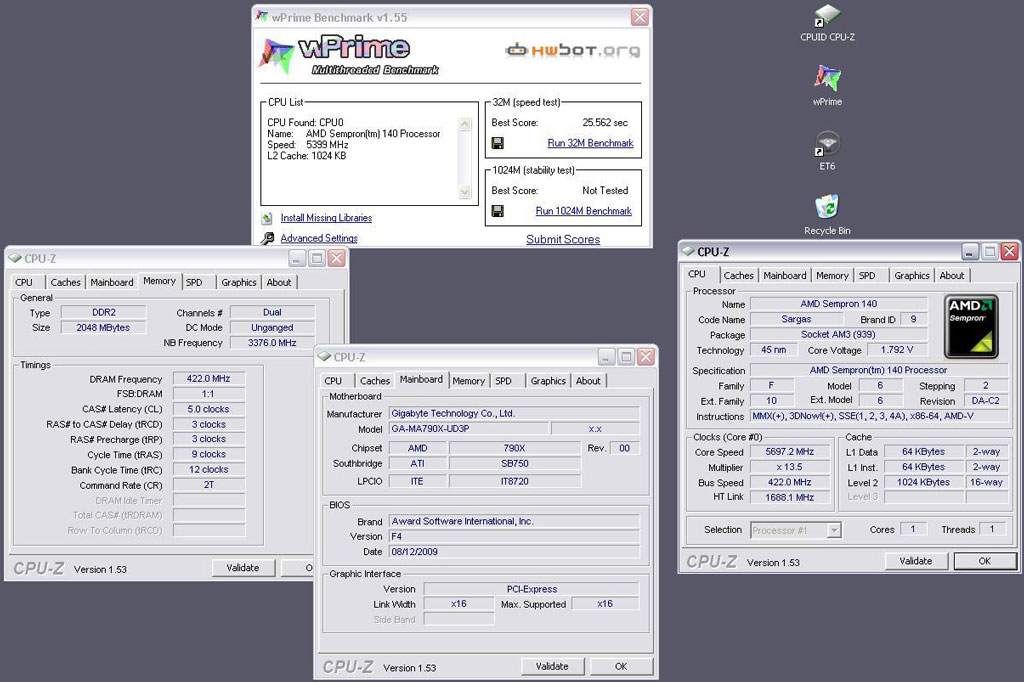The height and width of the screenshot is (682, 1024).
Task: Click the Package value Socket AM3 (939)
Action: (x=838, y=334)
